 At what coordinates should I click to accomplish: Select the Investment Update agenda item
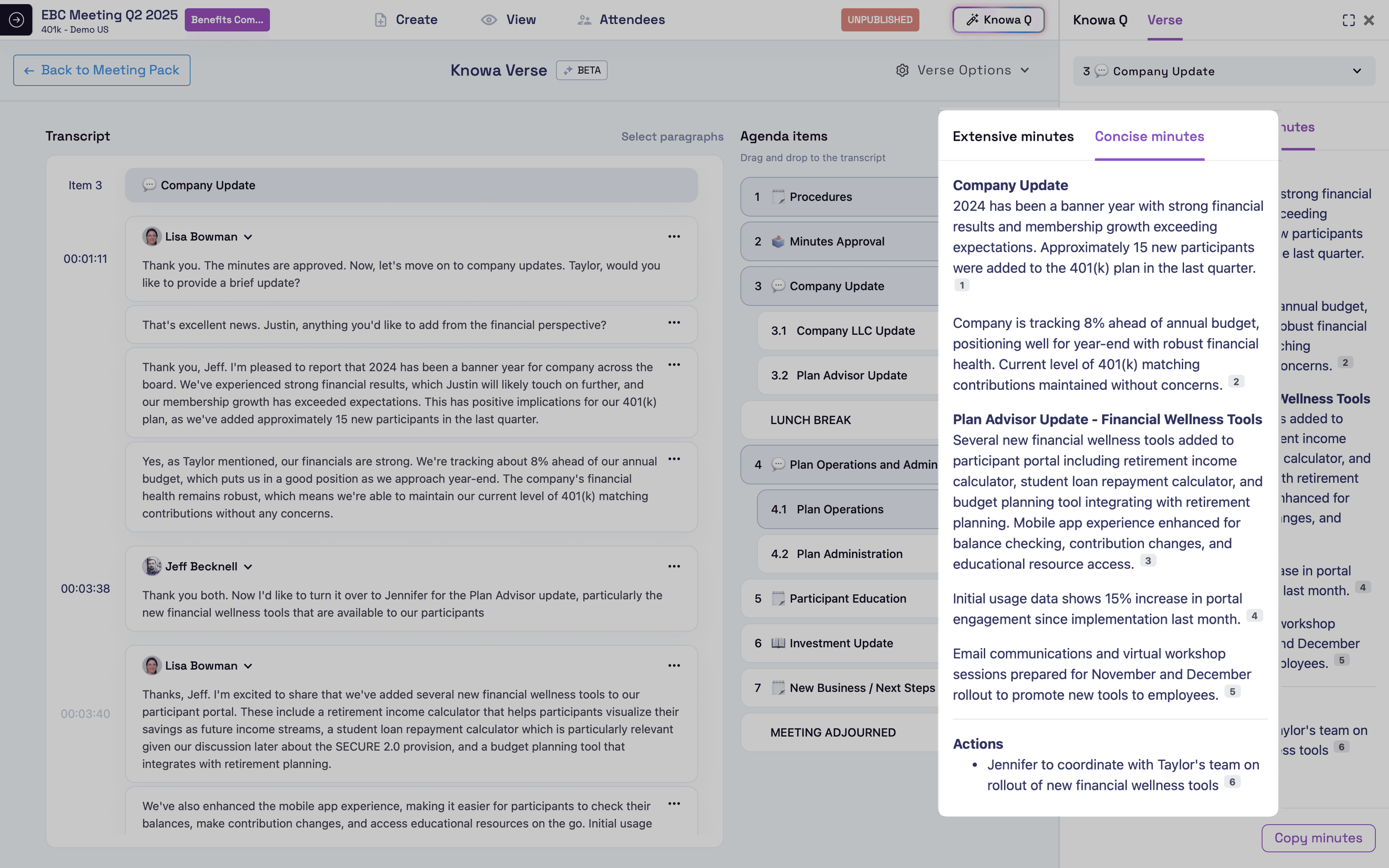click(840, 643)
